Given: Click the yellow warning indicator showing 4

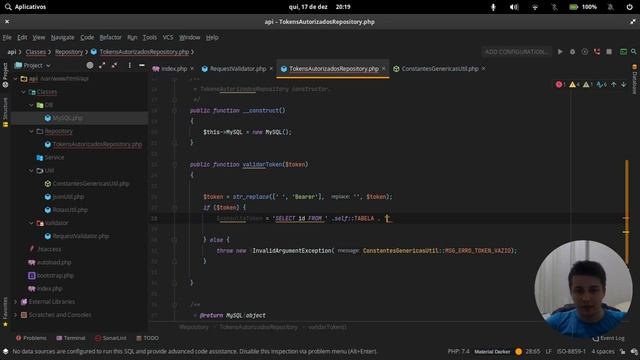Looking at the screenshot, I should (574, 84).
